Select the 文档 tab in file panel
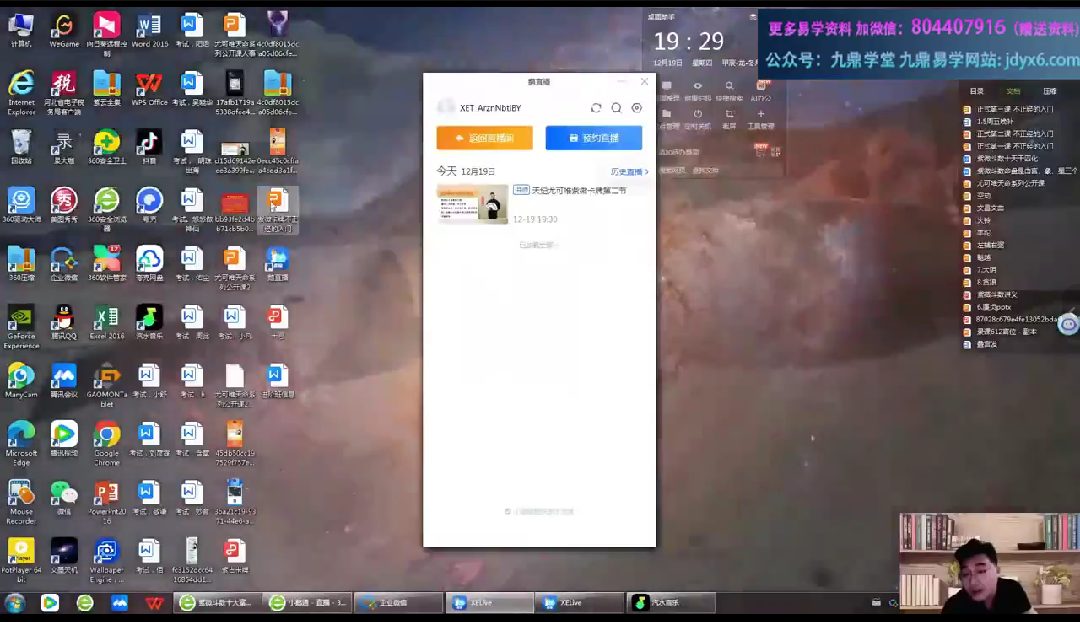The width and height of the screenshot is (1080, 622). (x=1013, y=91)
